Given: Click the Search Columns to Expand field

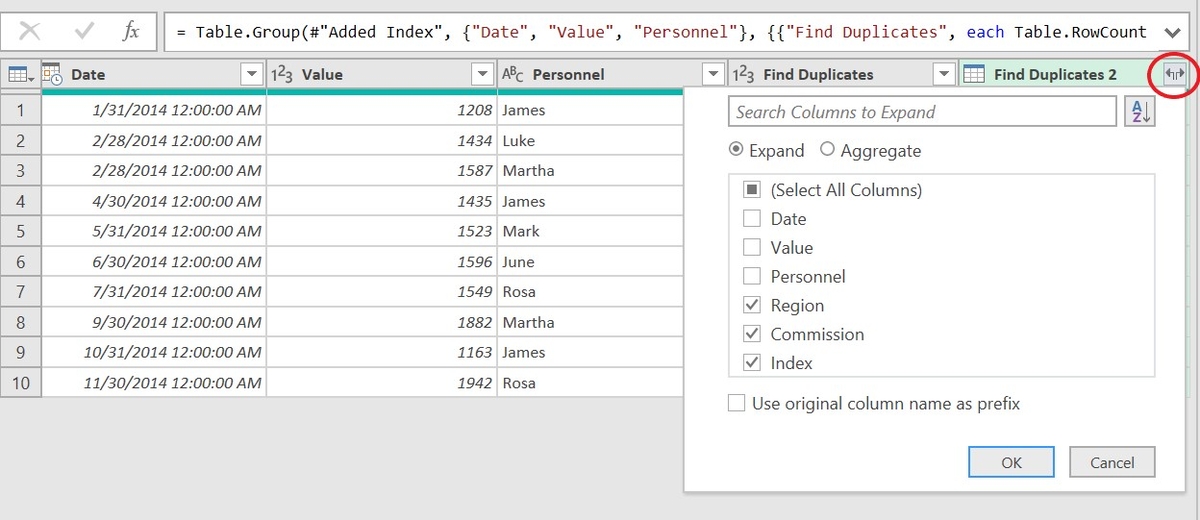Looking at the screenshot, I should point(921,112).
